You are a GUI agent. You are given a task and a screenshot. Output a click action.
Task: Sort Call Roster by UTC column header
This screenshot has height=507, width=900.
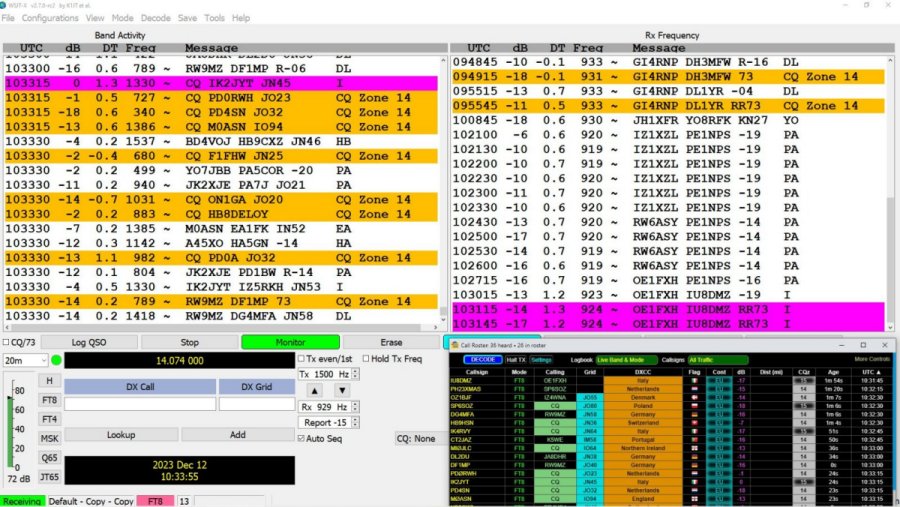(872, 372)
